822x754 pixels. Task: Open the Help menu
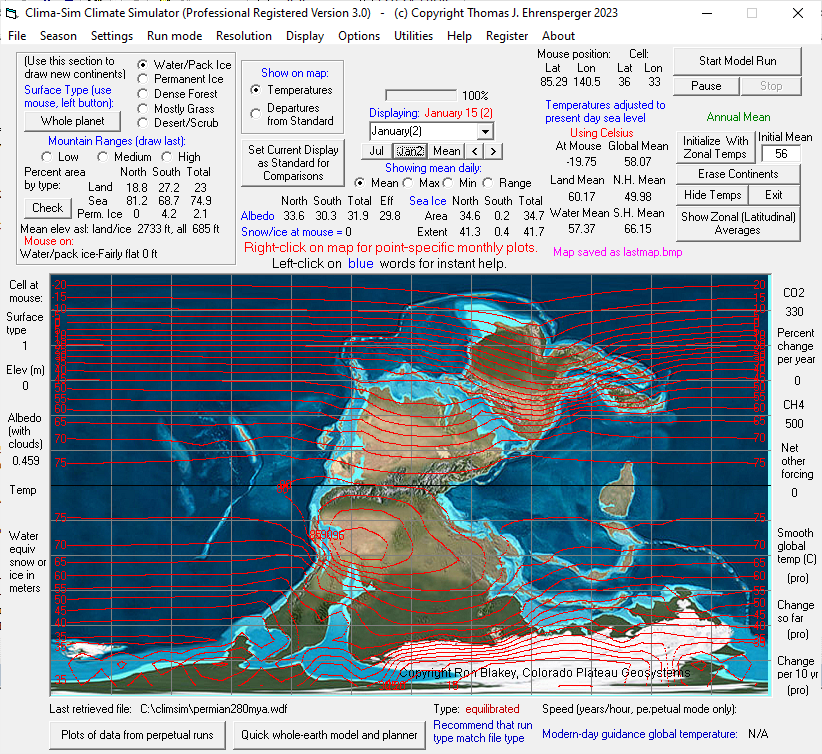coord(459,36)
